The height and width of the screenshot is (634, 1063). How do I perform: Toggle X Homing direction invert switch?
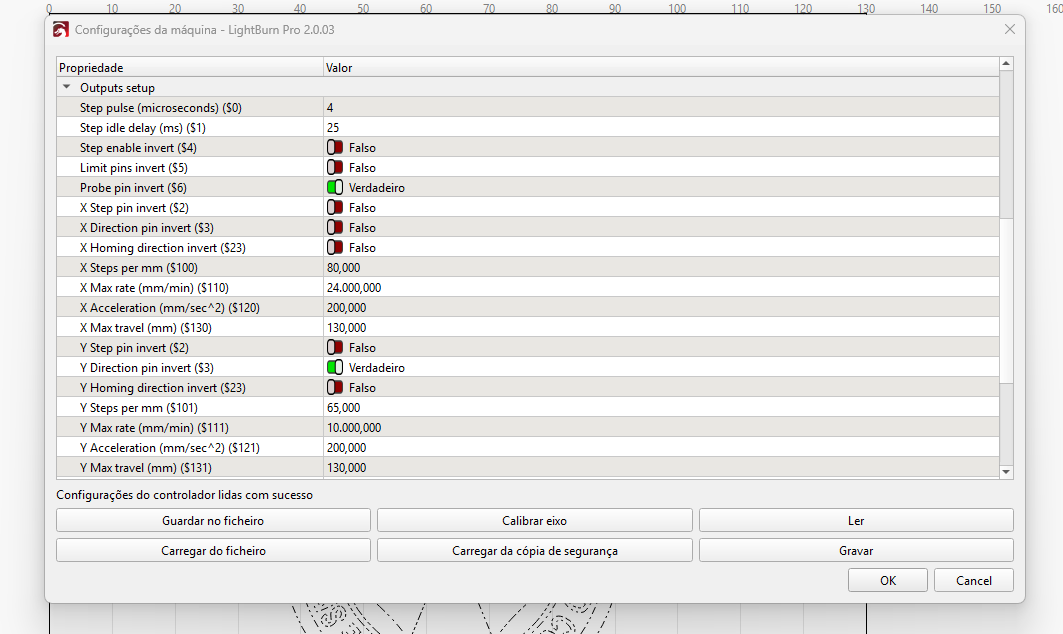335,247
